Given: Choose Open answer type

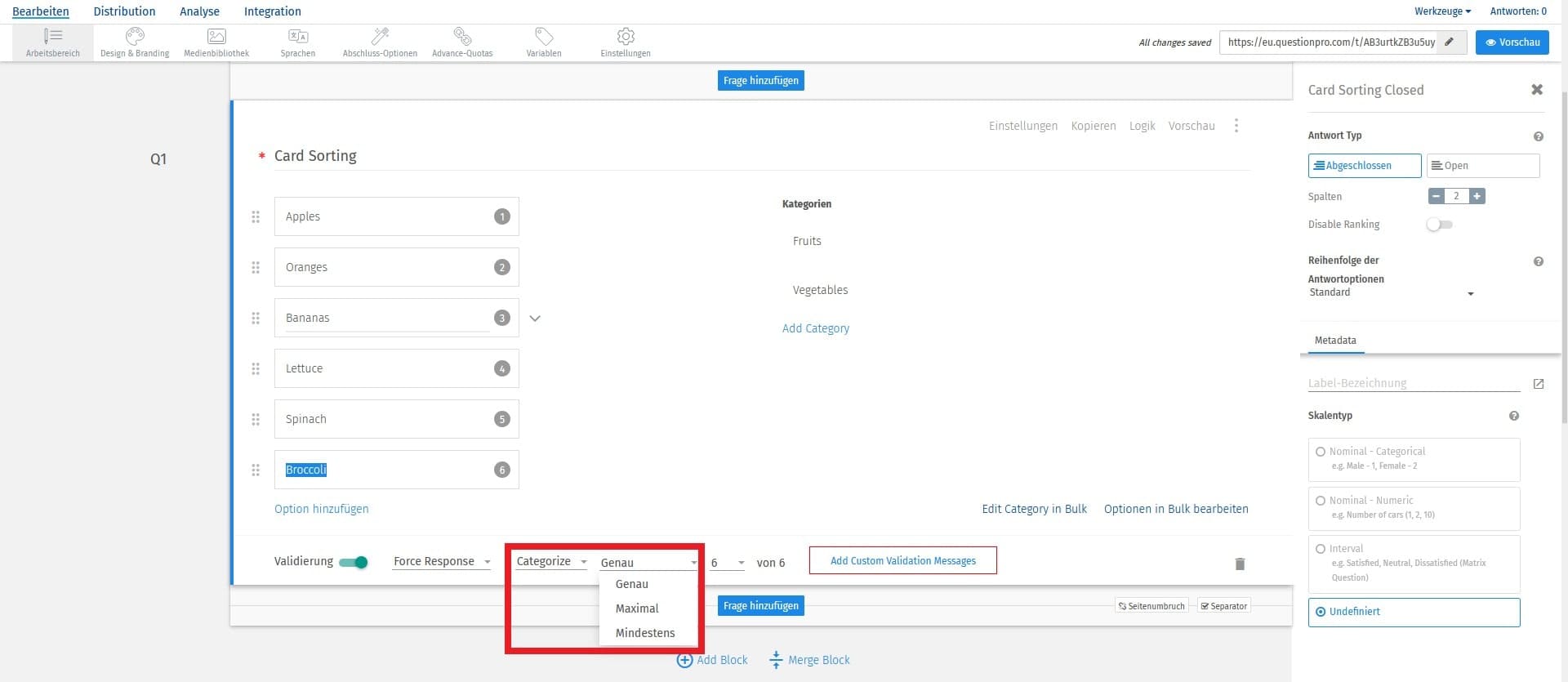Looking at the screenshot, I should coord(1483,166).
